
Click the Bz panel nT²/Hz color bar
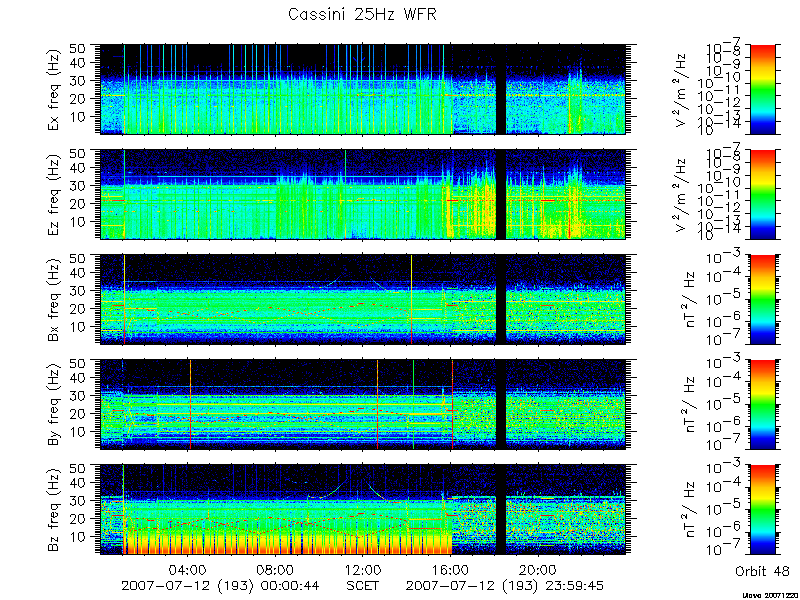(x=762, y=509)
